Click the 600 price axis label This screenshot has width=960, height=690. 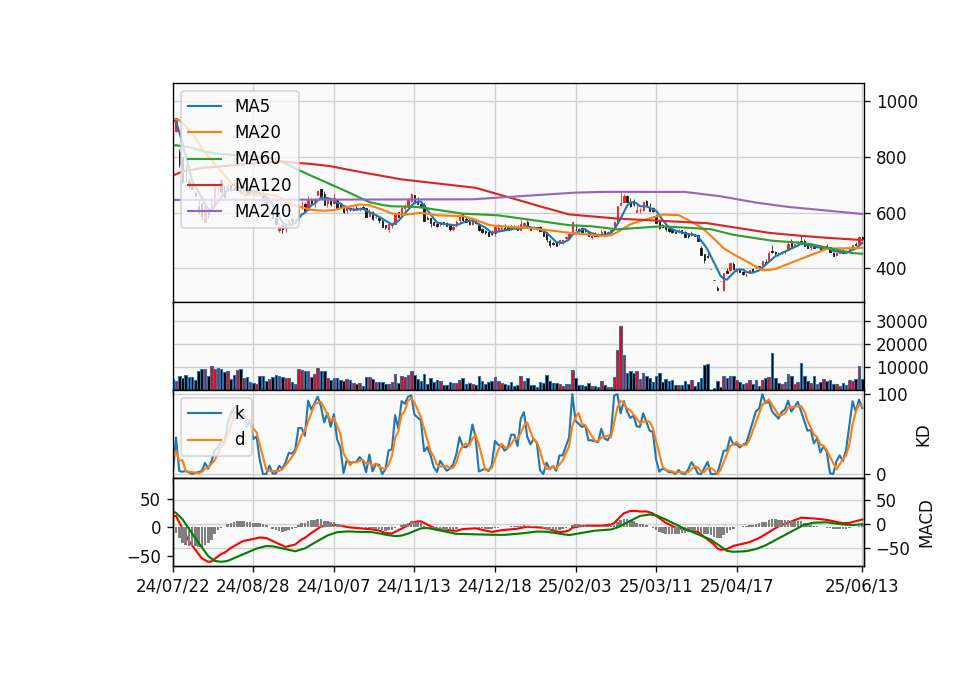coord(892,214)
